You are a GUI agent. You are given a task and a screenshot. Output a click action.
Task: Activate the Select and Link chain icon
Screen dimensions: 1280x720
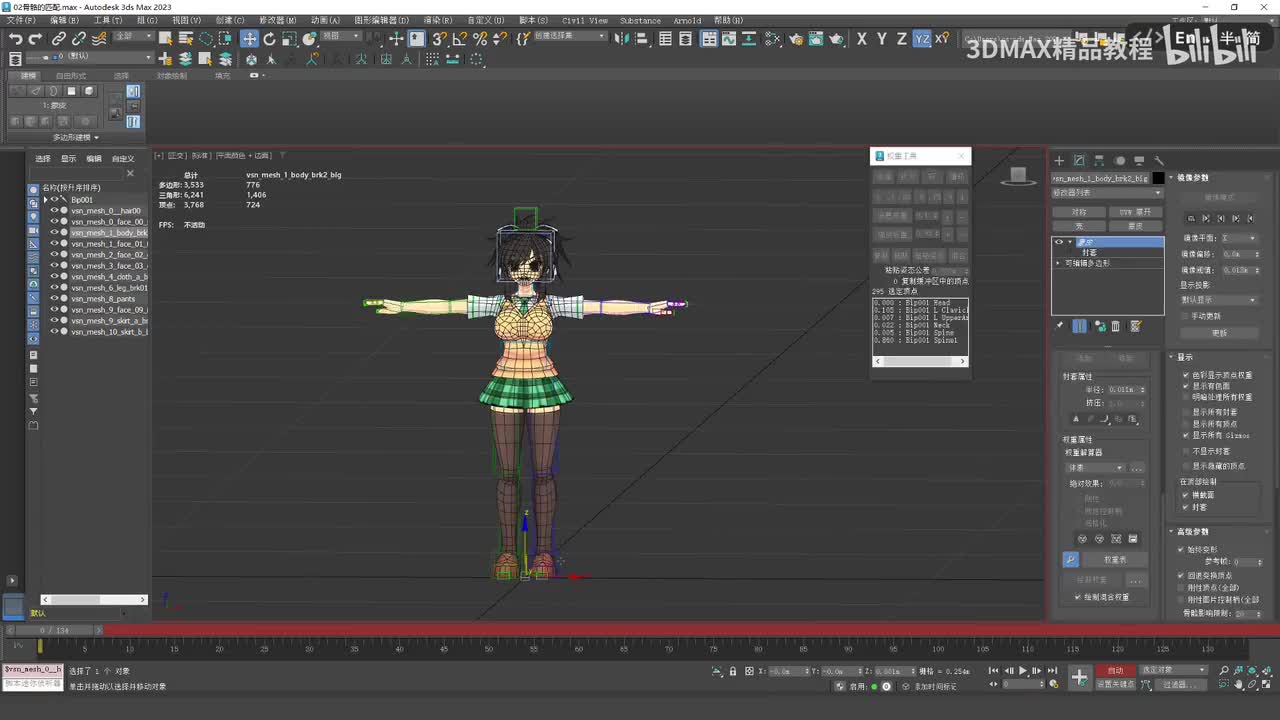[59, 39]
